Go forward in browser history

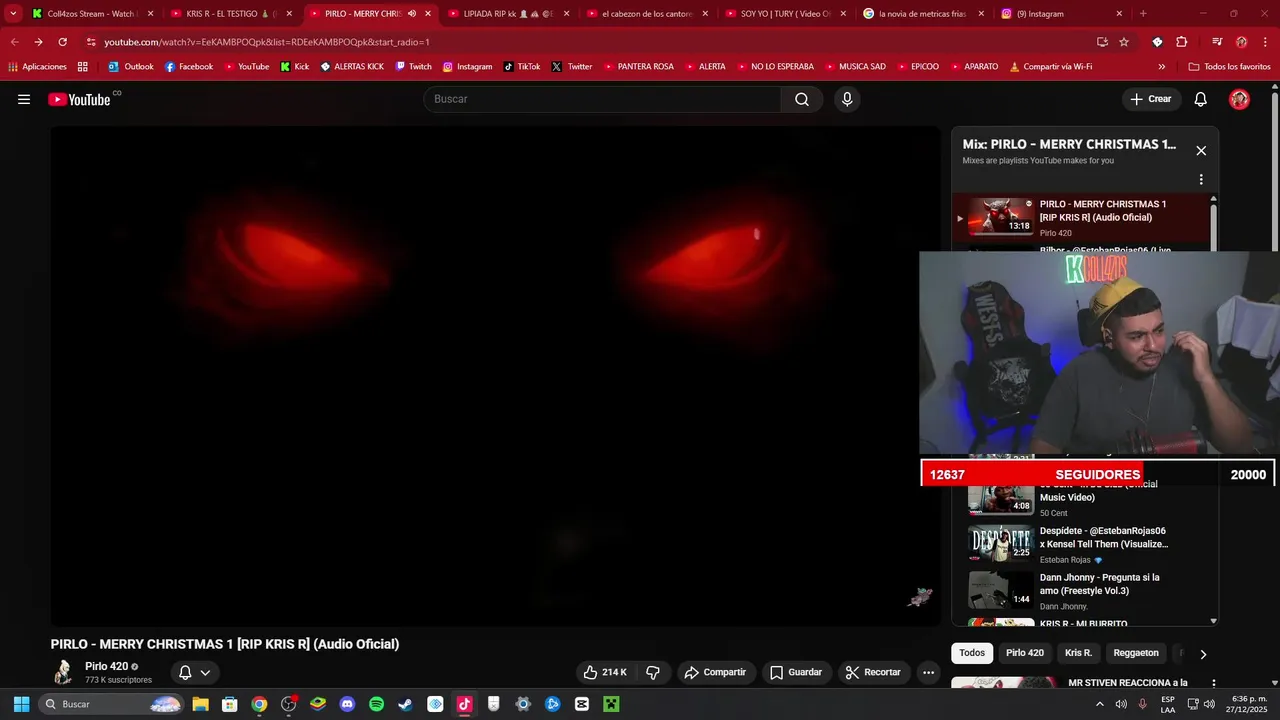coord(38,42)
